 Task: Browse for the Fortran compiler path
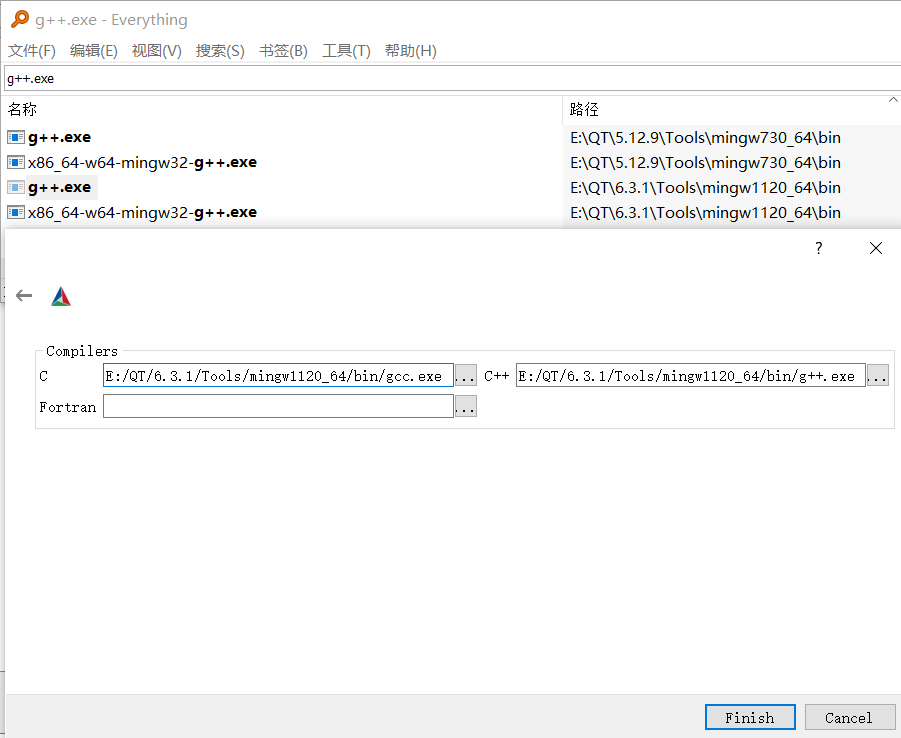pyautogui.click(x=465, y=406)
